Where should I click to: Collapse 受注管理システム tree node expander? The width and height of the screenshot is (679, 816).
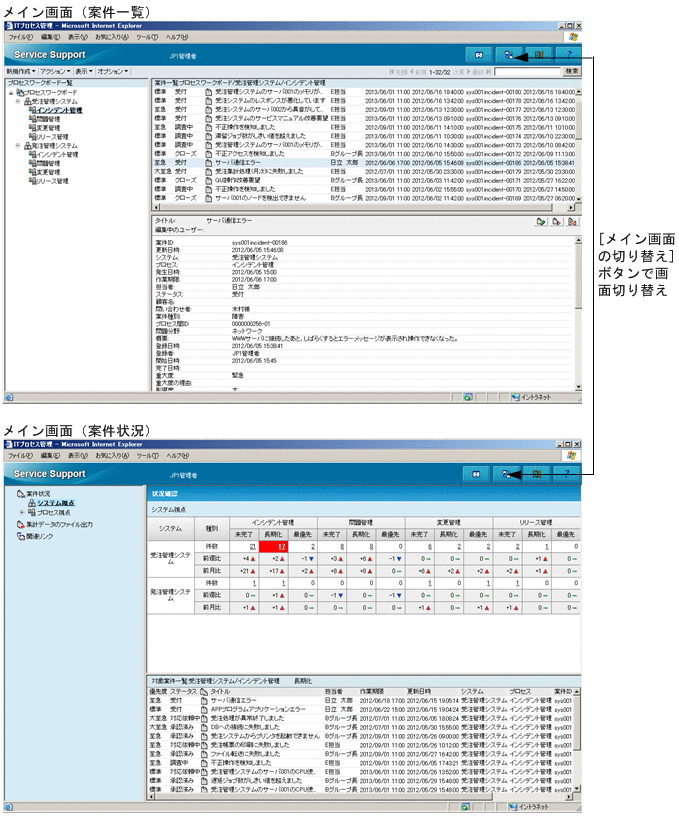tap(18, 101)
